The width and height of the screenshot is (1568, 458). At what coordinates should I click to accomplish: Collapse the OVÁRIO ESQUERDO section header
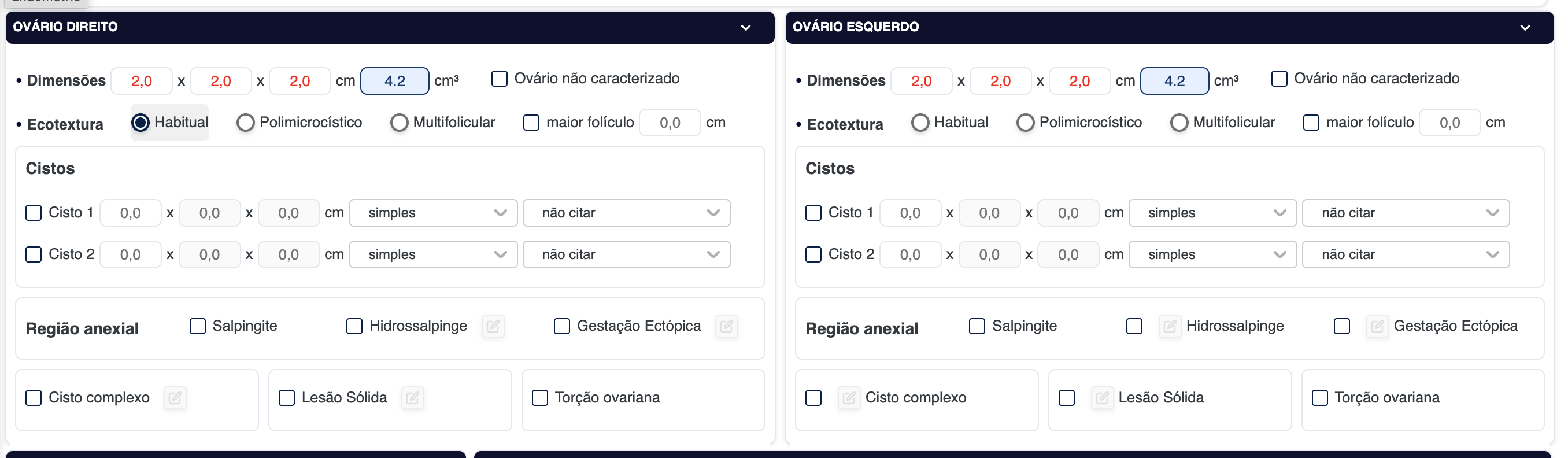(x=1525, y=28)
